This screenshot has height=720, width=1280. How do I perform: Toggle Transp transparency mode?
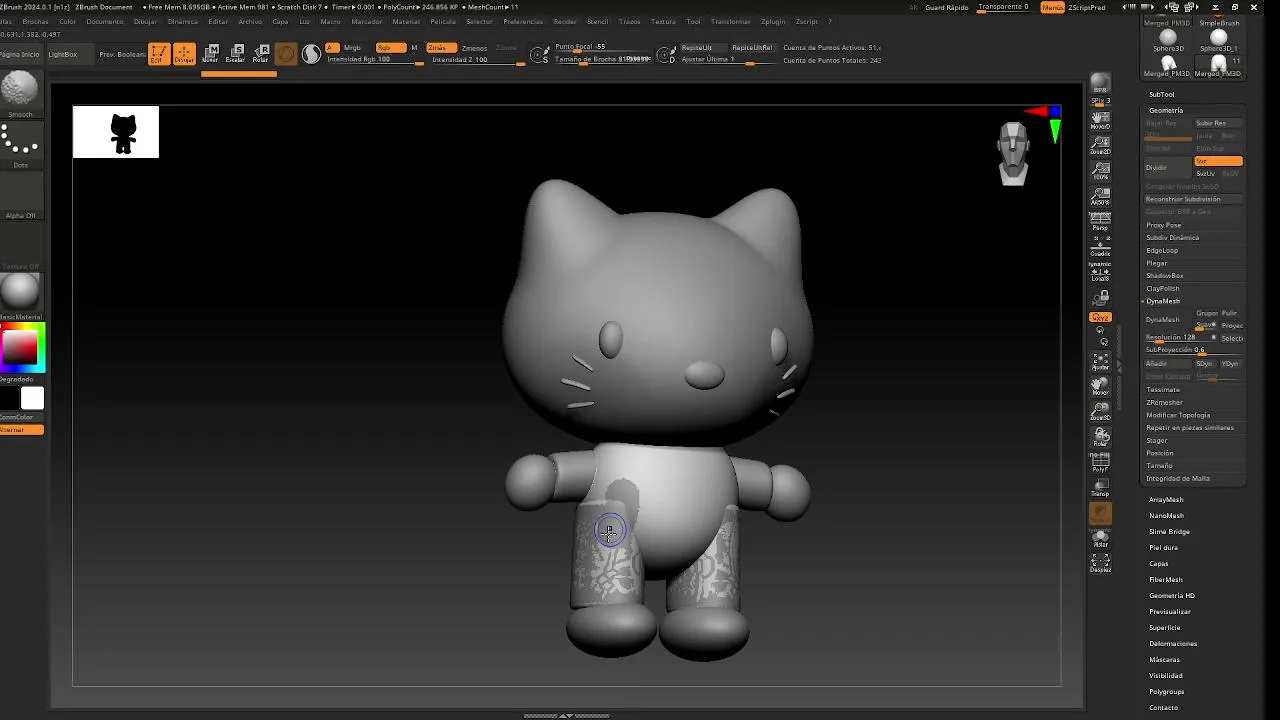tap(1100, 487)
